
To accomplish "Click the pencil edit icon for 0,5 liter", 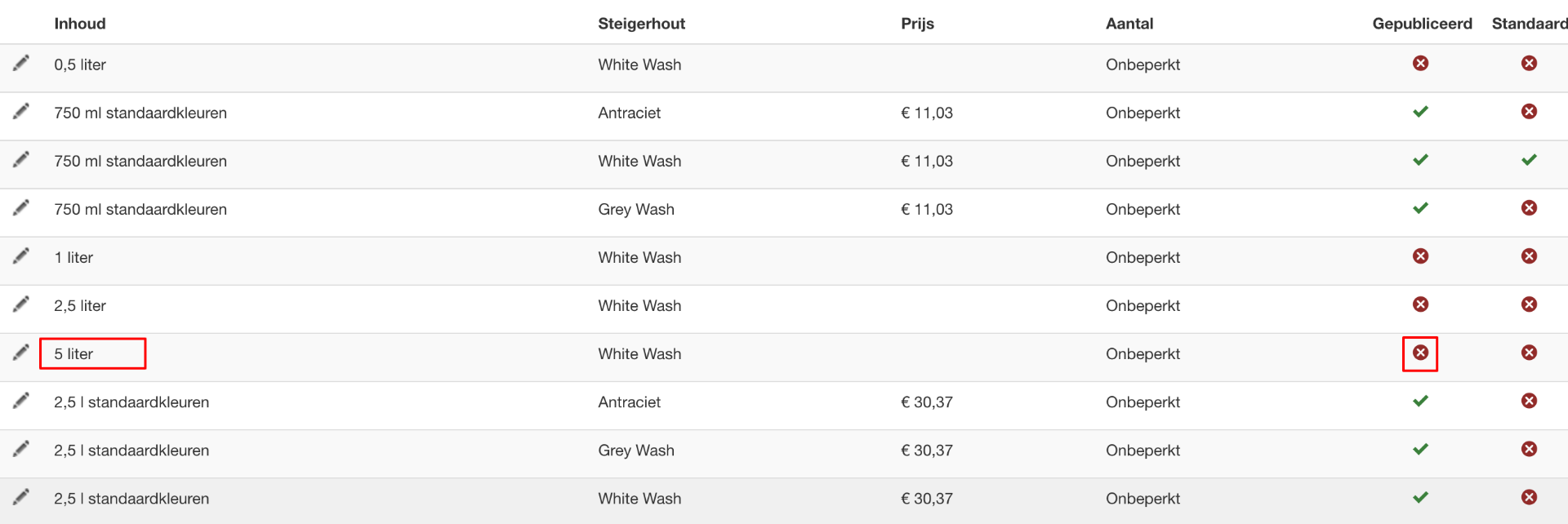I will 21,63.
